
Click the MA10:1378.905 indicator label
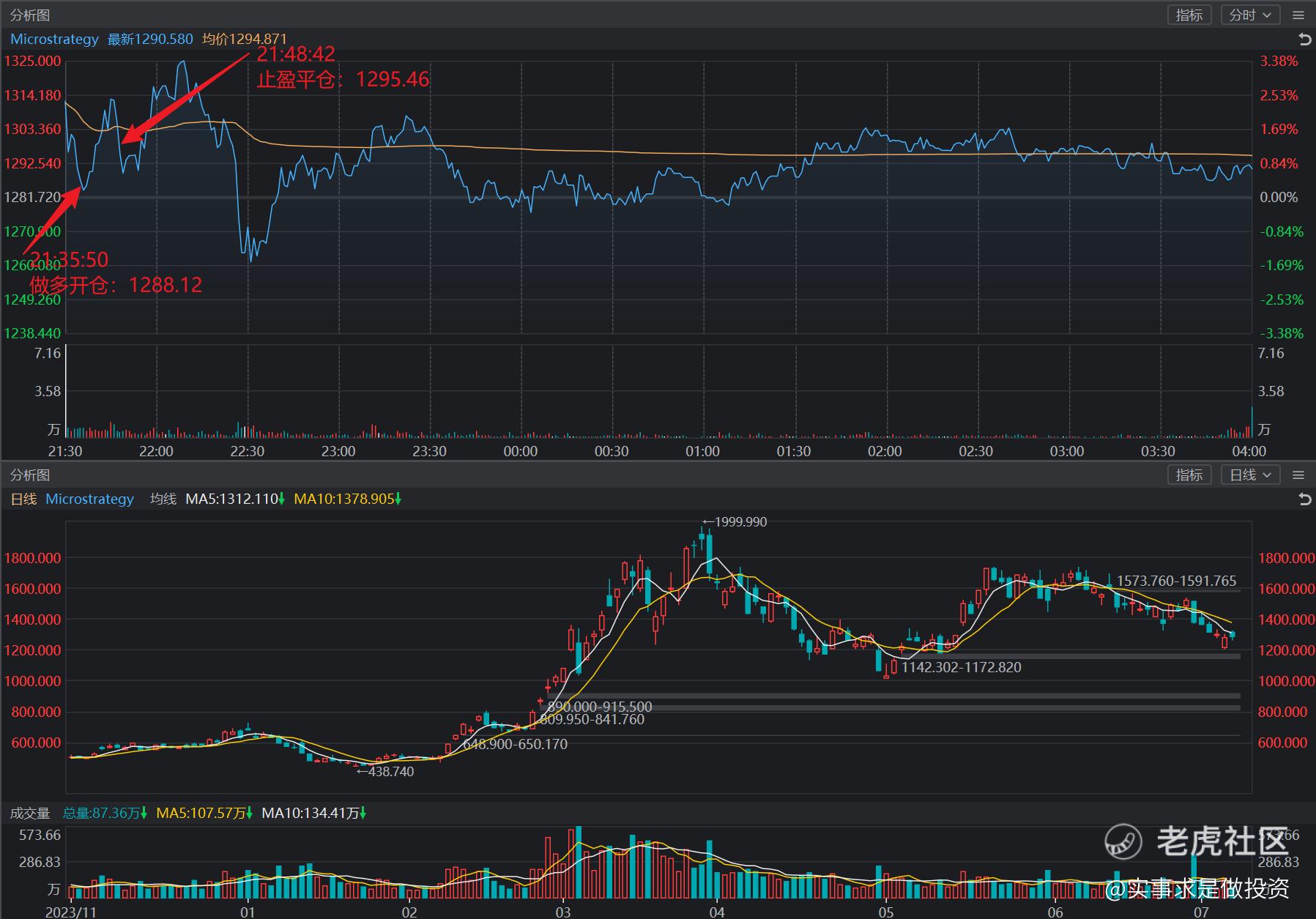(x=348, y=499)
